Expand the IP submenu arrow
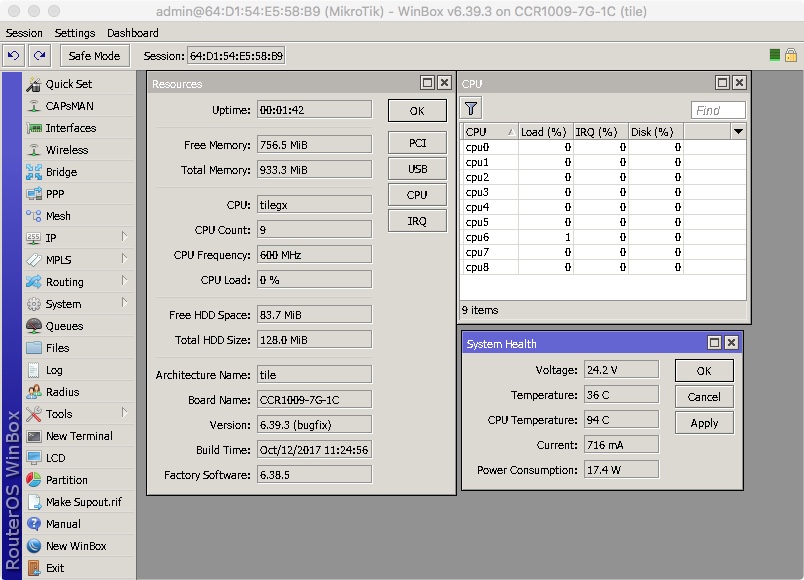This screenshot has height=580, width=804. (125, 237)
